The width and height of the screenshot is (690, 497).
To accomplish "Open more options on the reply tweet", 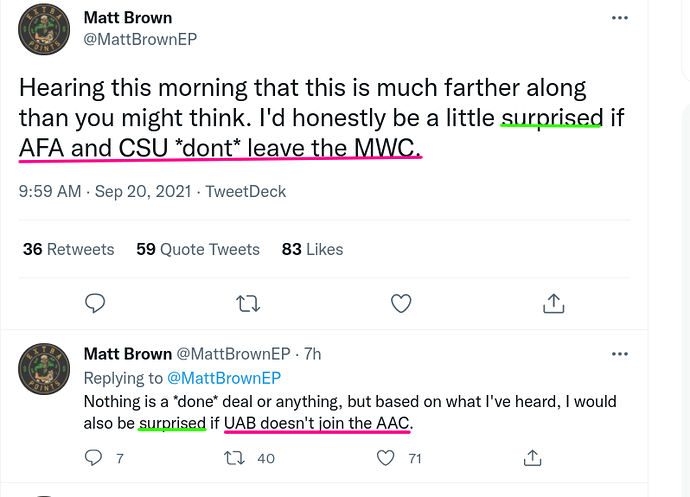I will pyautogui.click(x=620, y=354).
